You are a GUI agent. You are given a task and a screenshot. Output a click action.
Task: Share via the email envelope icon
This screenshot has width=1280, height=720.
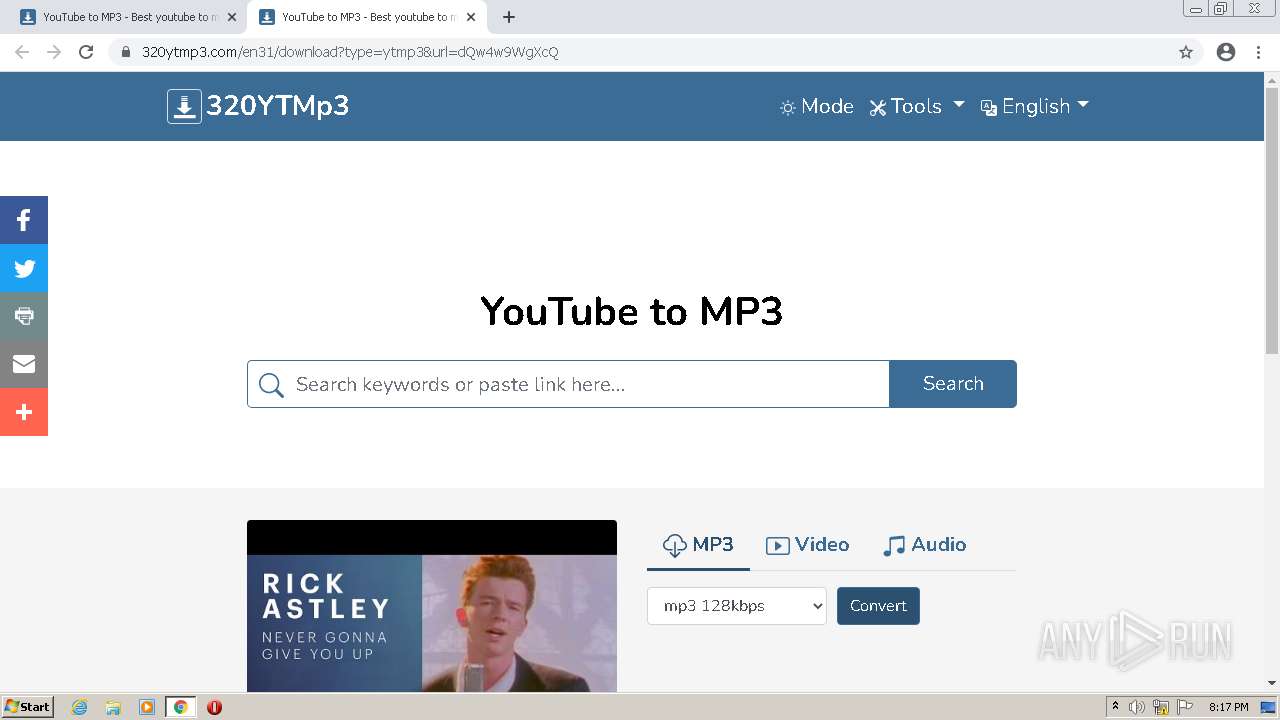tap(24, 364)
